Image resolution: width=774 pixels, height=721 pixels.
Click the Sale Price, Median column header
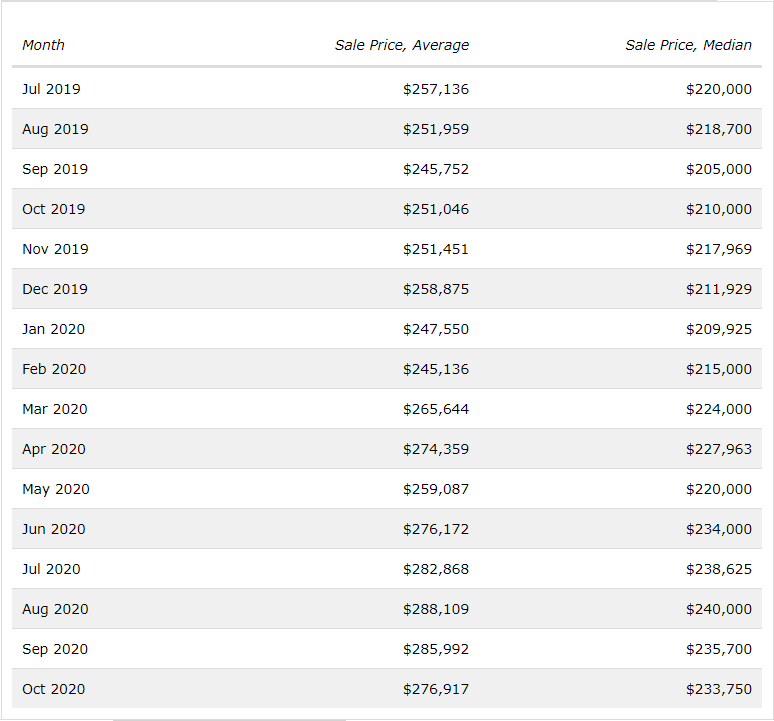[689, 45]
